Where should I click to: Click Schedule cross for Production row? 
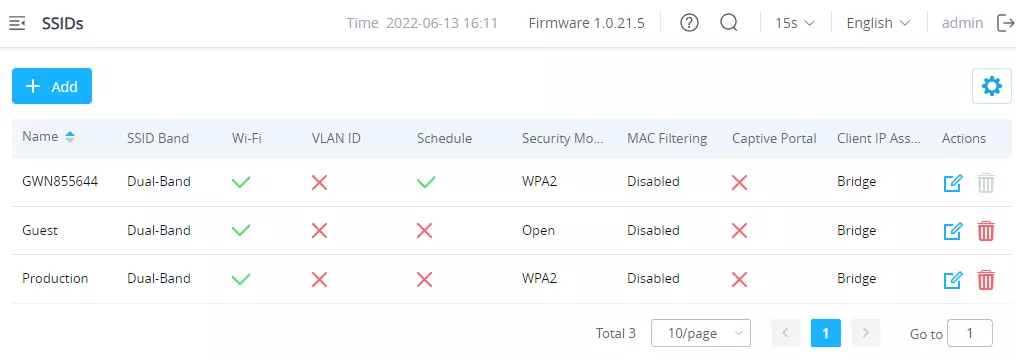(x=424, y=280)
